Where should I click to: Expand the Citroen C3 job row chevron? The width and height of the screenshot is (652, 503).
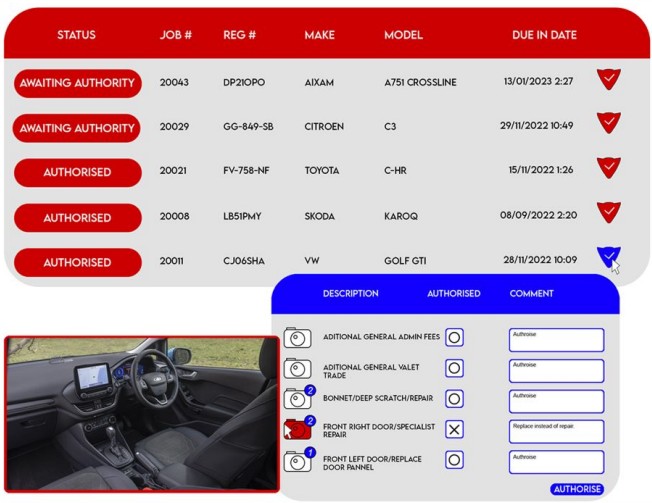coord(608,123)
